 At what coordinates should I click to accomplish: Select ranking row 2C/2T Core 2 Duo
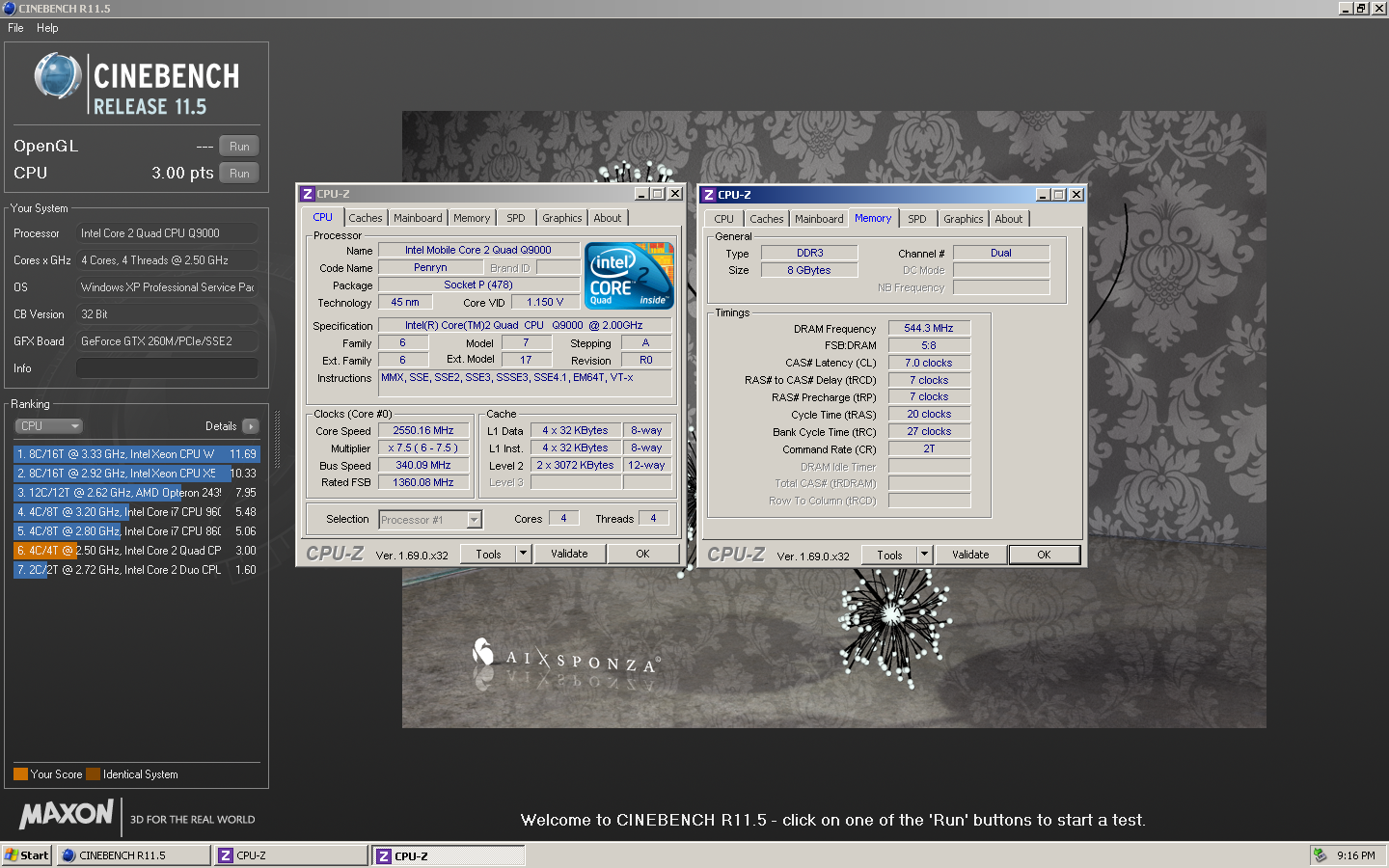[x=136, y=570]
